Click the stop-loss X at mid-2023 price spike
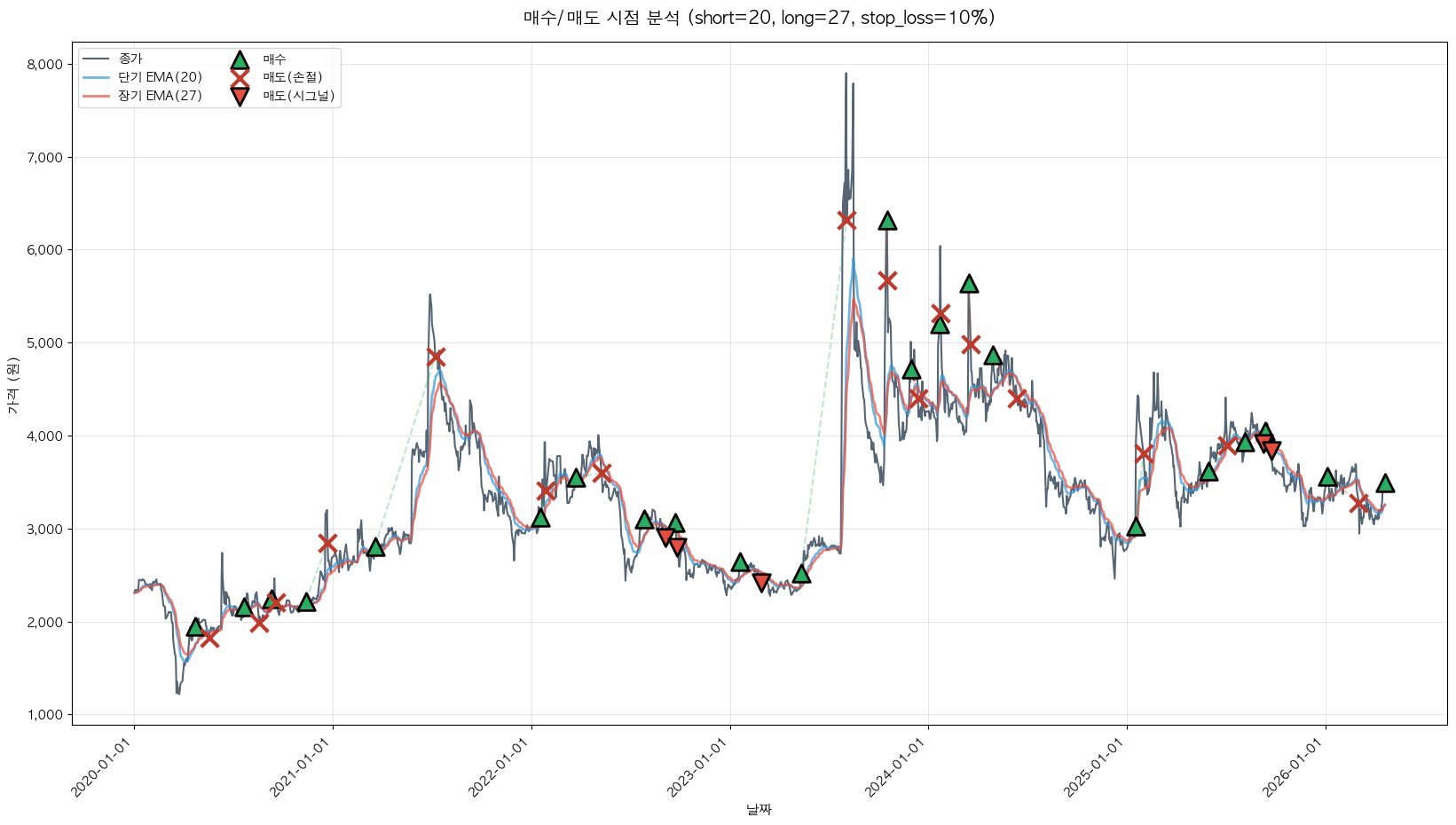 (846, 220)
